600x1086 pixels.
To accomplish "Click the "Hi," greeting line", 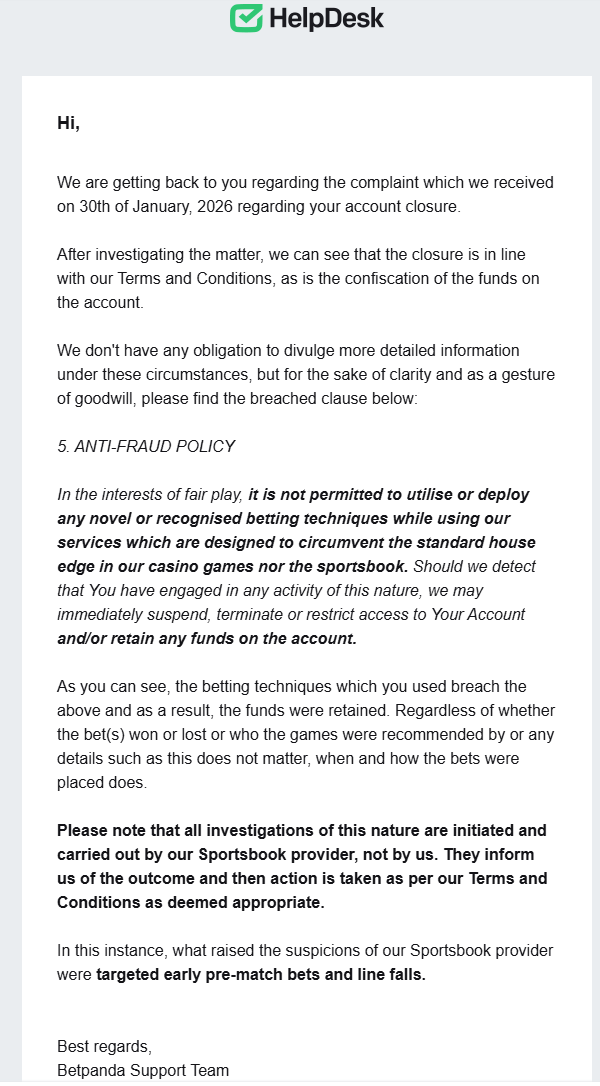I will pyautogui.click(x=68, y=123).
